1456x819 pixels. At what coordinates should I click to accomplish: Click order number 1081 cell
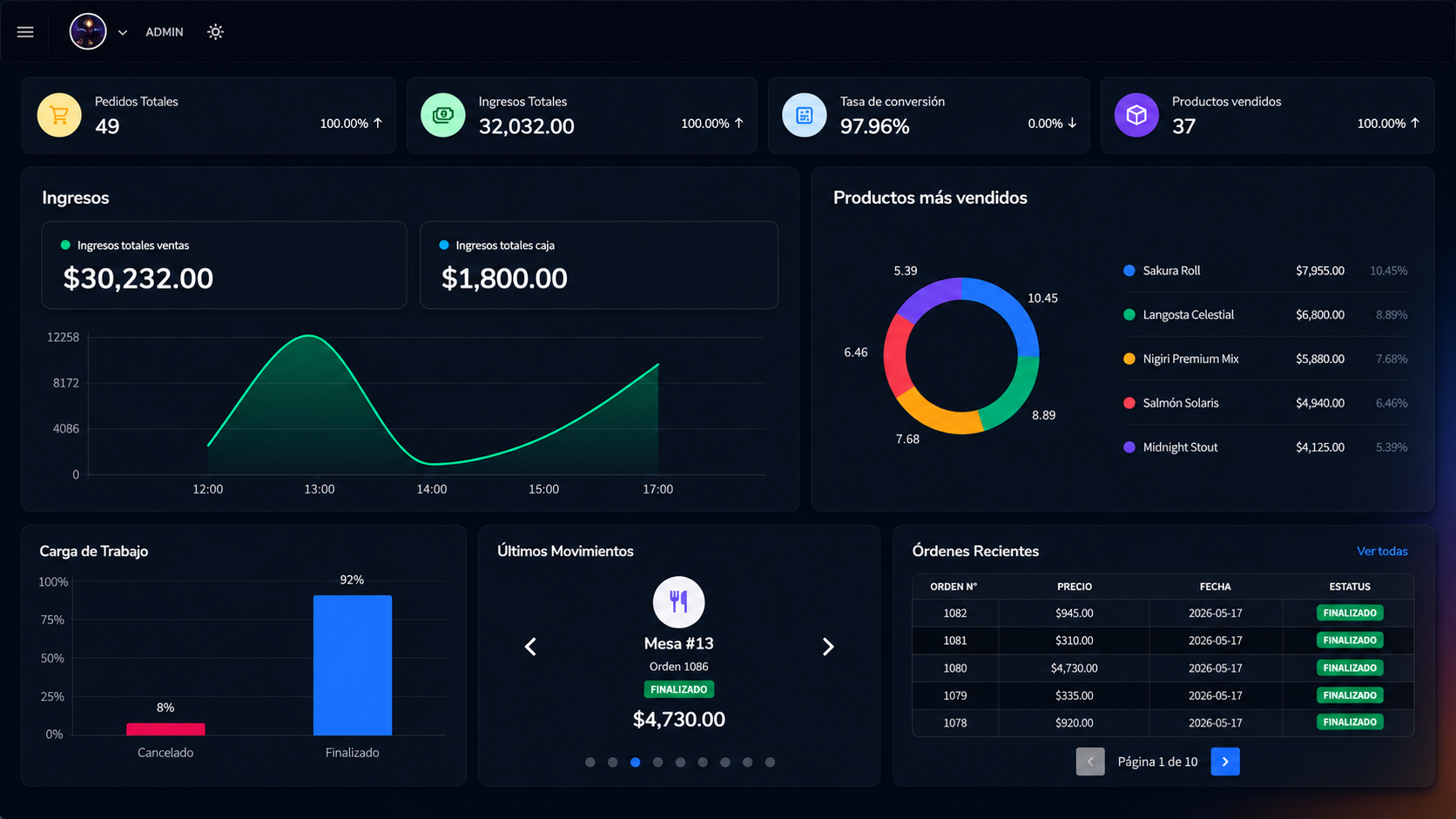955,641
